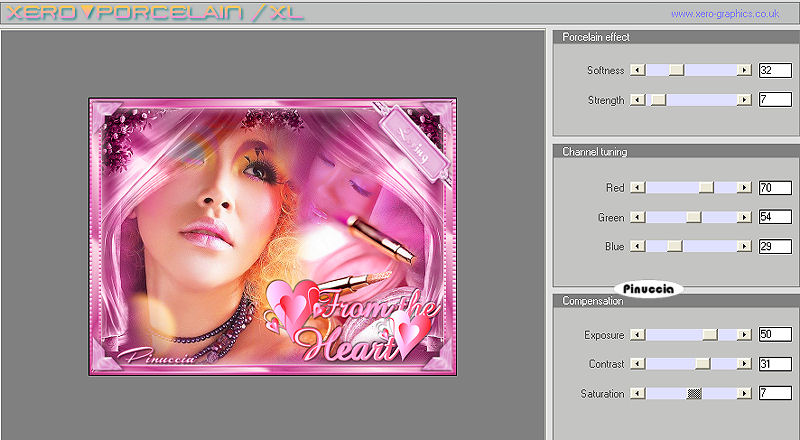Click the Strength slider left arrow

tap(638, 100)
